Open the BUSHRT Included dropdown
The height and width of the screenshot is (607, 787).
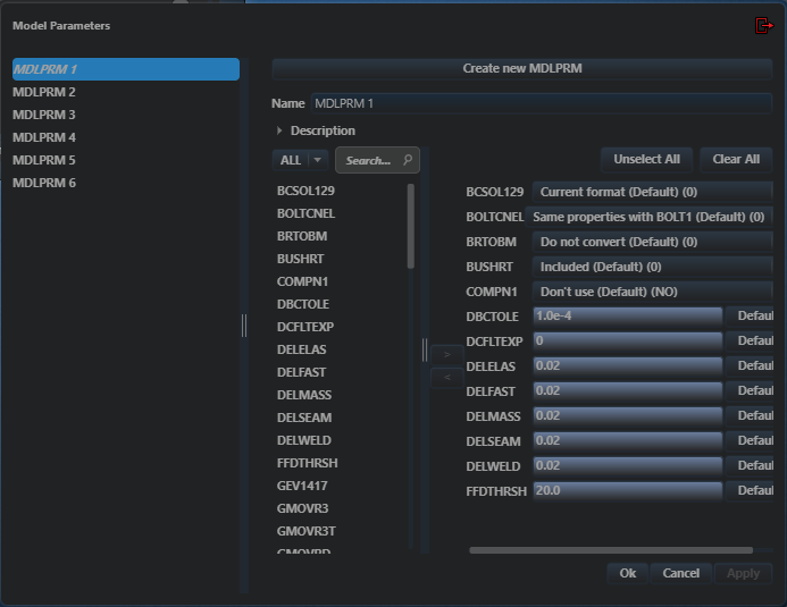tap(652, 267)
